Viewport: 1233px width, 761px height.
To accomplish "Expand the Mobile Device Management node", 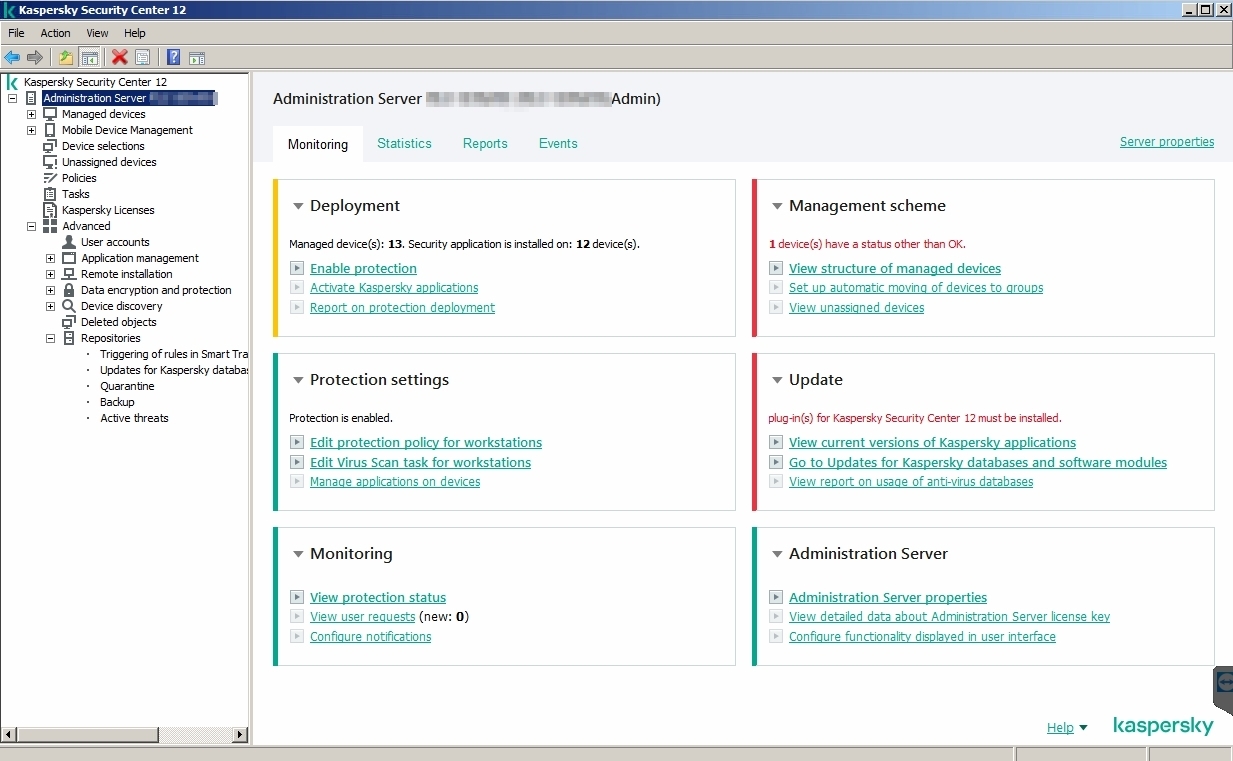I will point(31,130).
